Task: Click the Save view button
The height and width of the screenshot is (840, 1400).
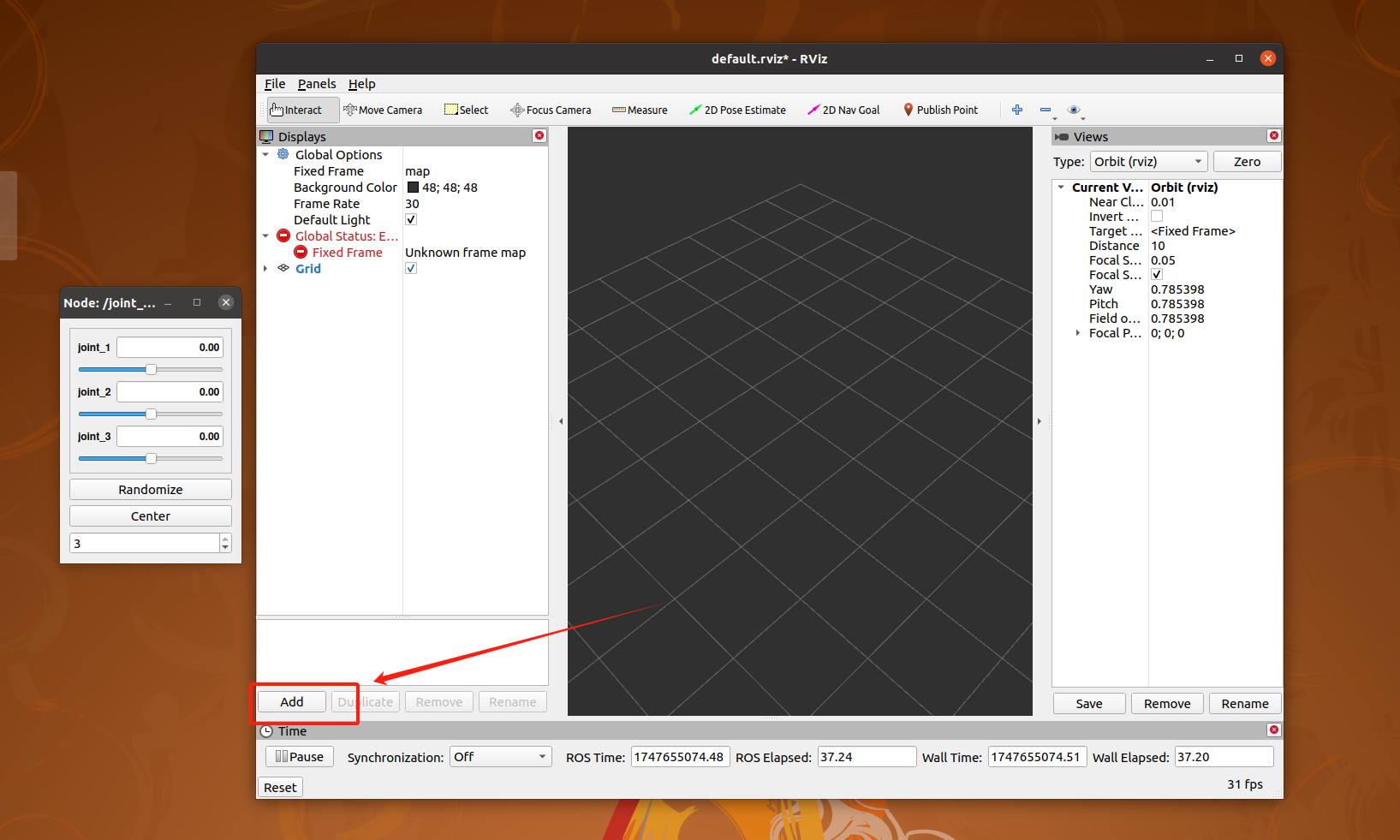Action: [1089, 703]
